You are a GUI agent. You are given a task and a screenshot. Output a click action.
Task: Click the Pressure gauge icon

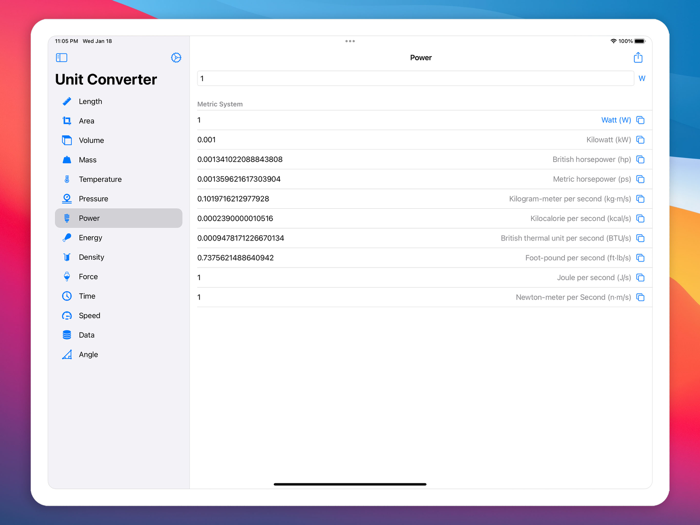pos(67,199)
